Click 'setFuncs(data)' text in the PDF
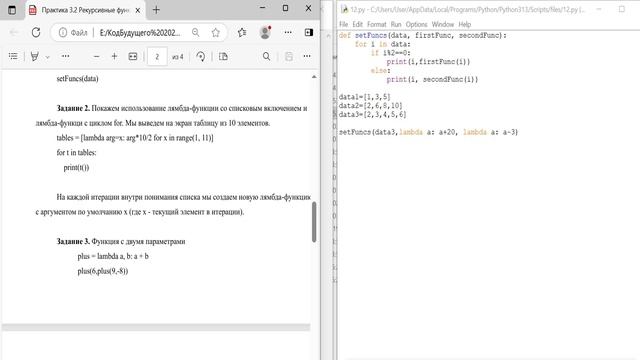Viewport: 640px width, 360px height. point(78,79)
